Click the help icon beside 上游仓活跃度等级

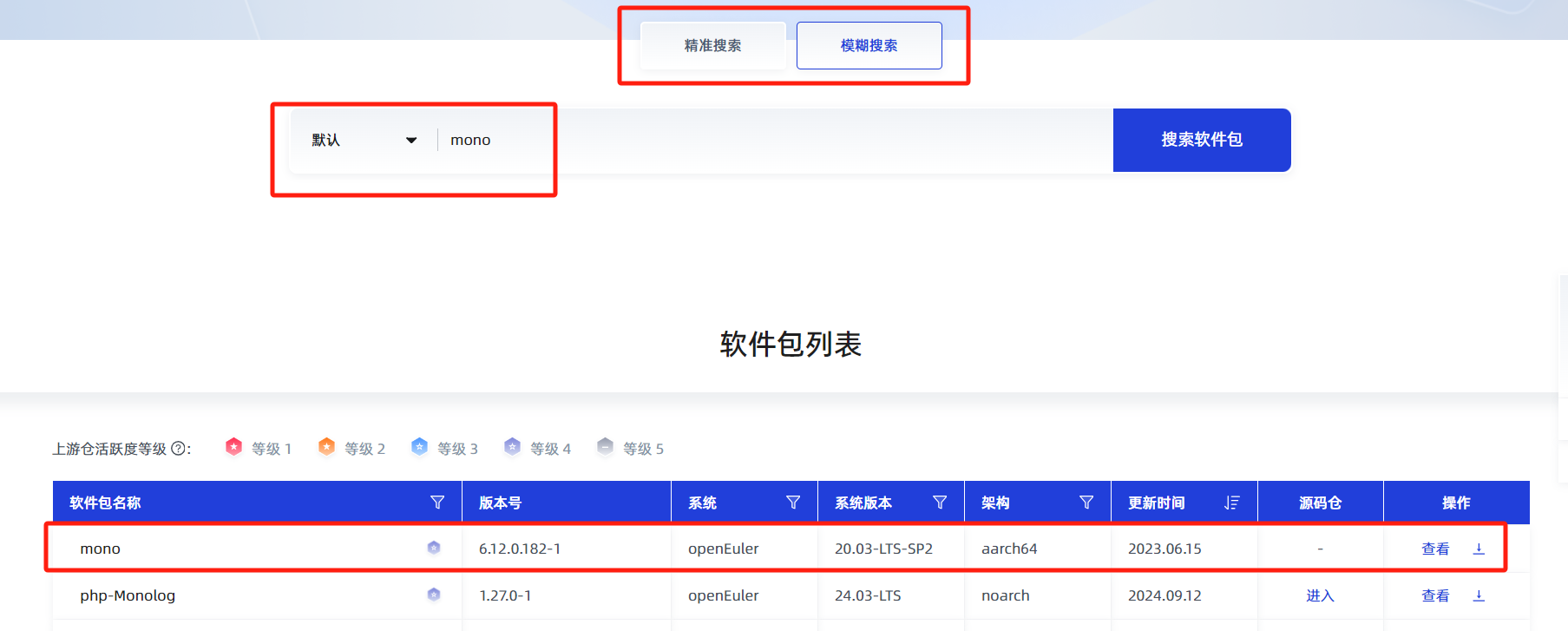(x=178, y=449)
